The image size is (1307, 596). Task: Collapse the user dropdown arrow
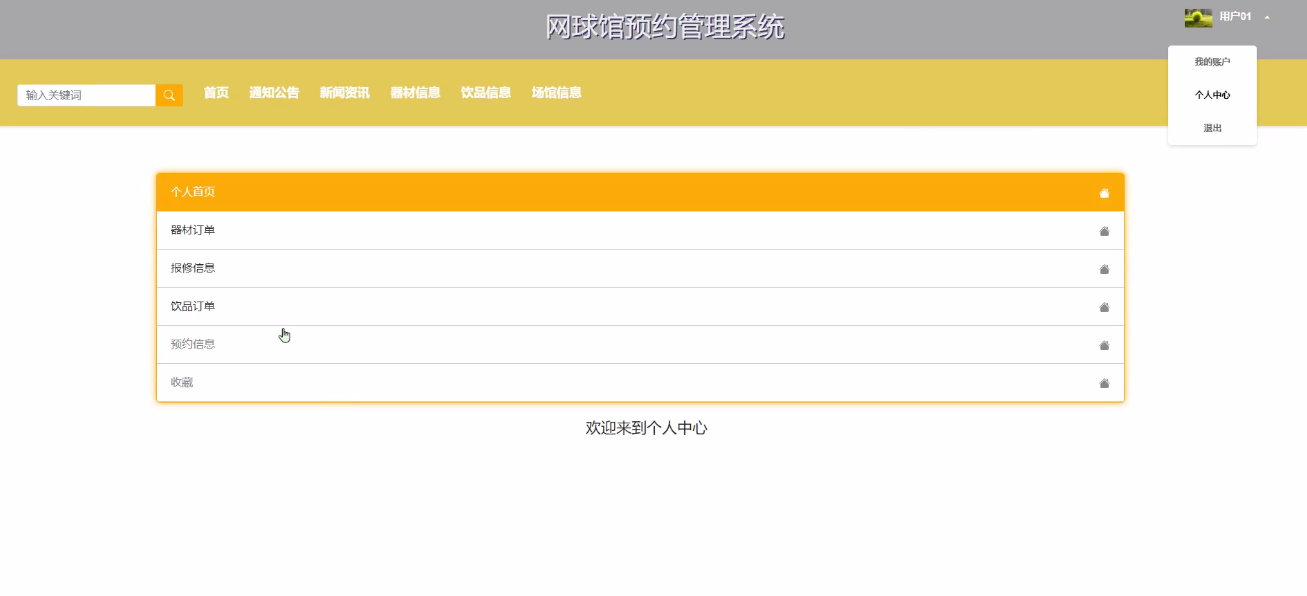click(1267, 17)
